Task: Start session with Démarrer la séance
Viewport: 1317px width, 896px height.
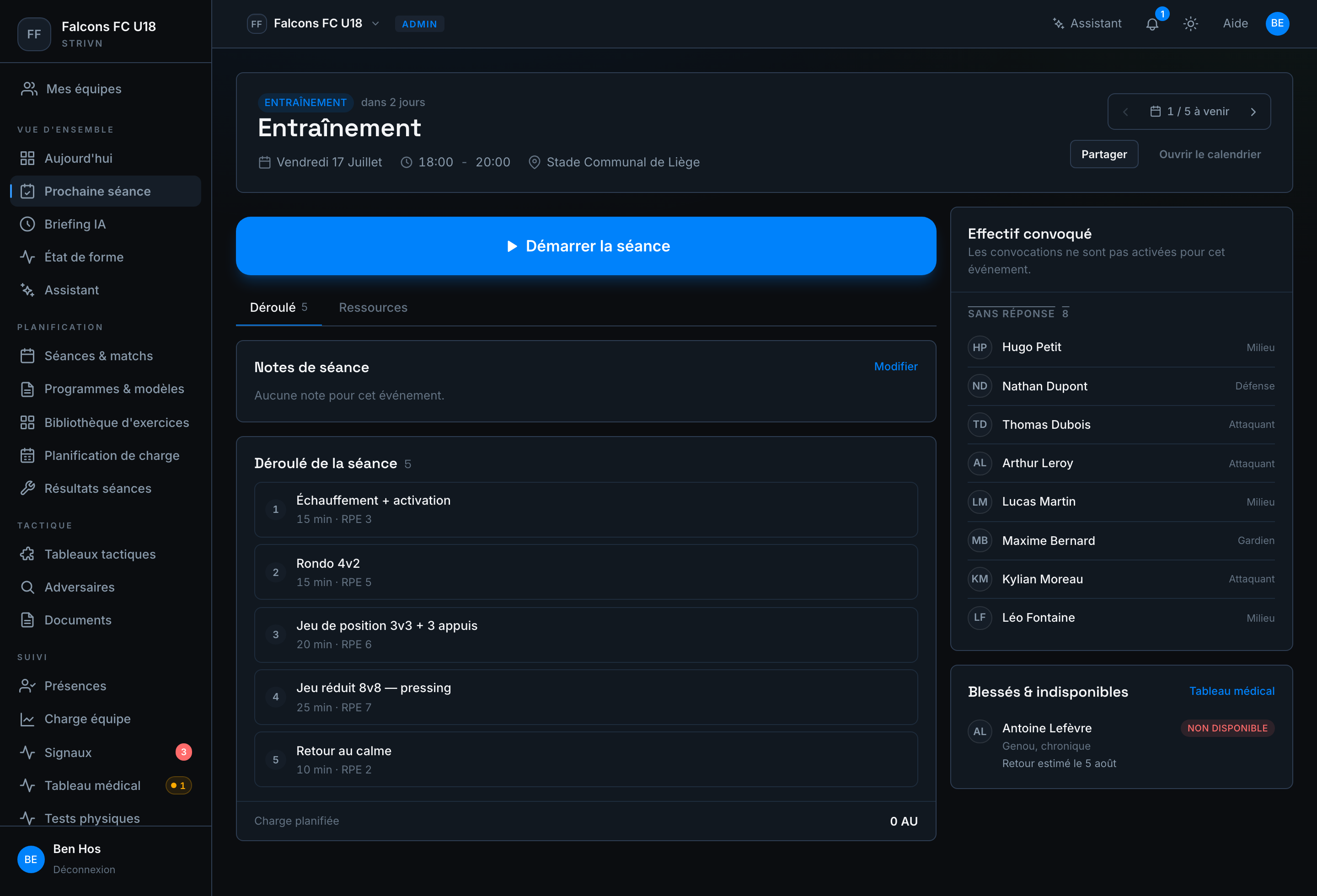Action: (585, 246)
